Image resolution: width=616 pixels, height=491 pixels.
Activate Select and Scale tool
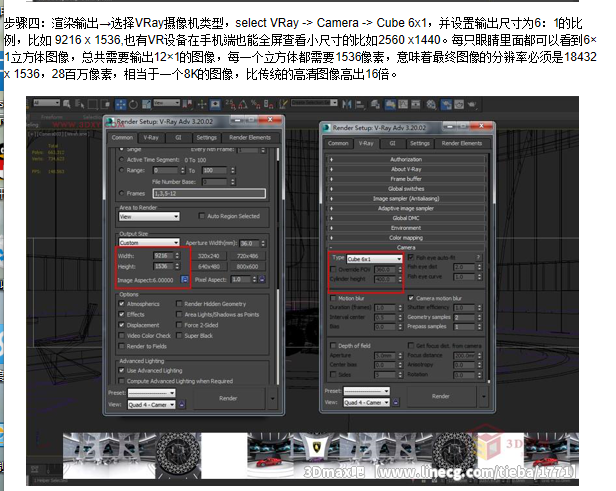point(146,104)
